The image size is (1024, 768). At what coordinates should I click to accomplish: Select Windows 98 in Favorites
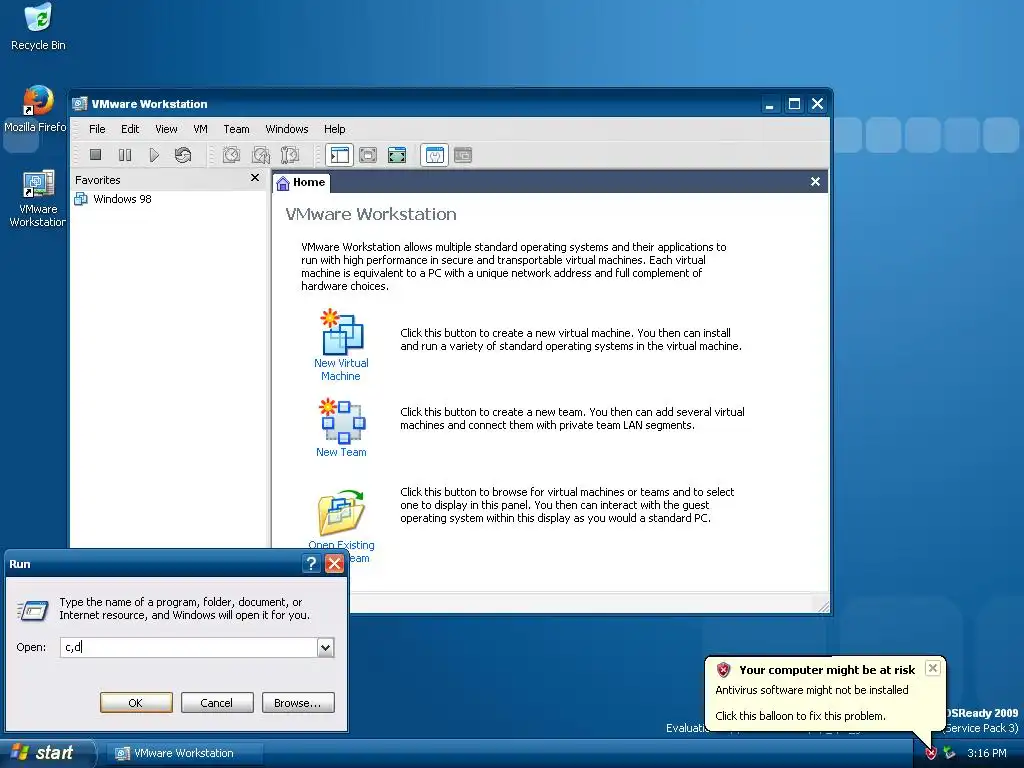click(122, 199)
